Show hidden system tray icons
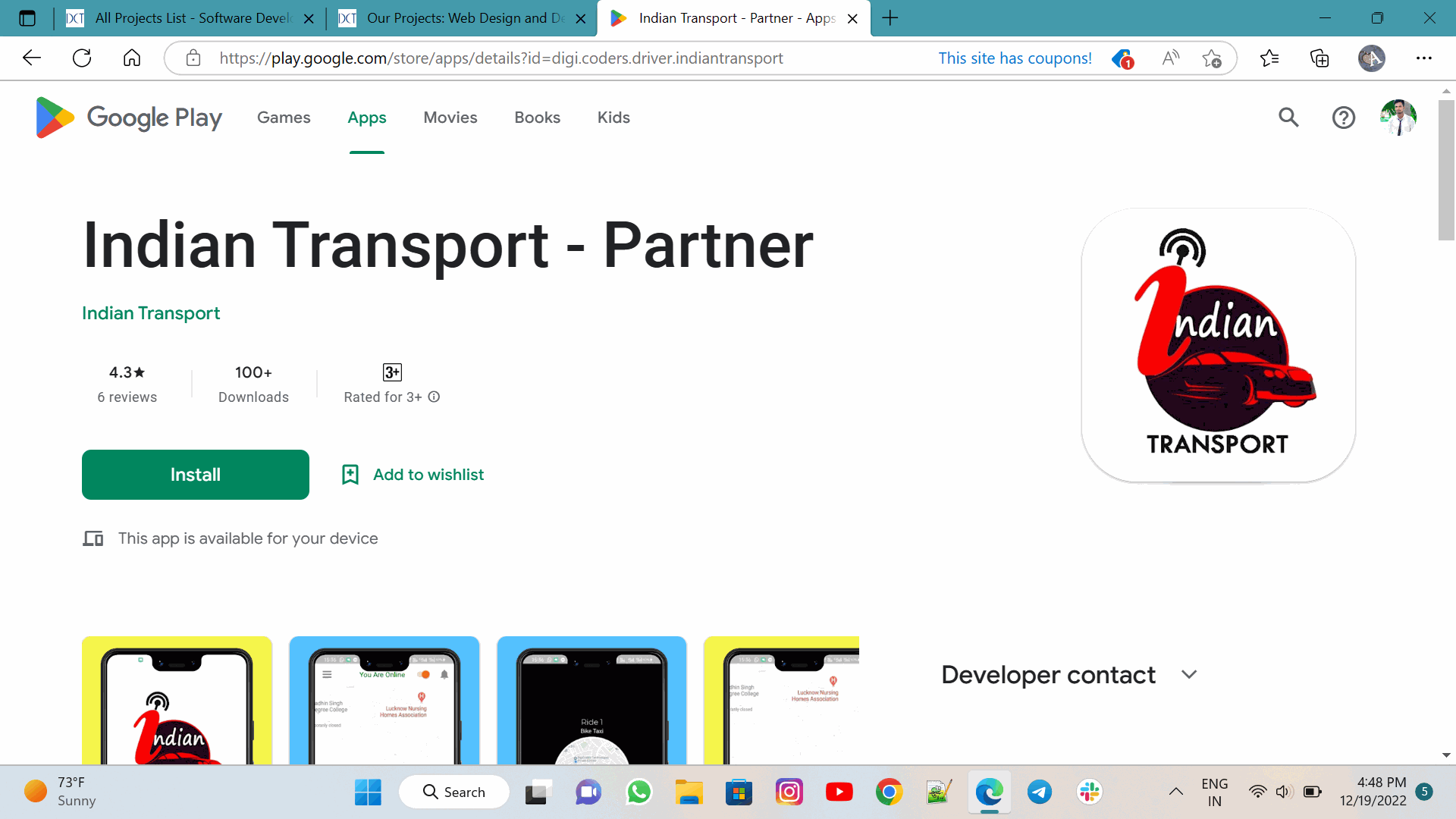 [x=1175, y=792]
